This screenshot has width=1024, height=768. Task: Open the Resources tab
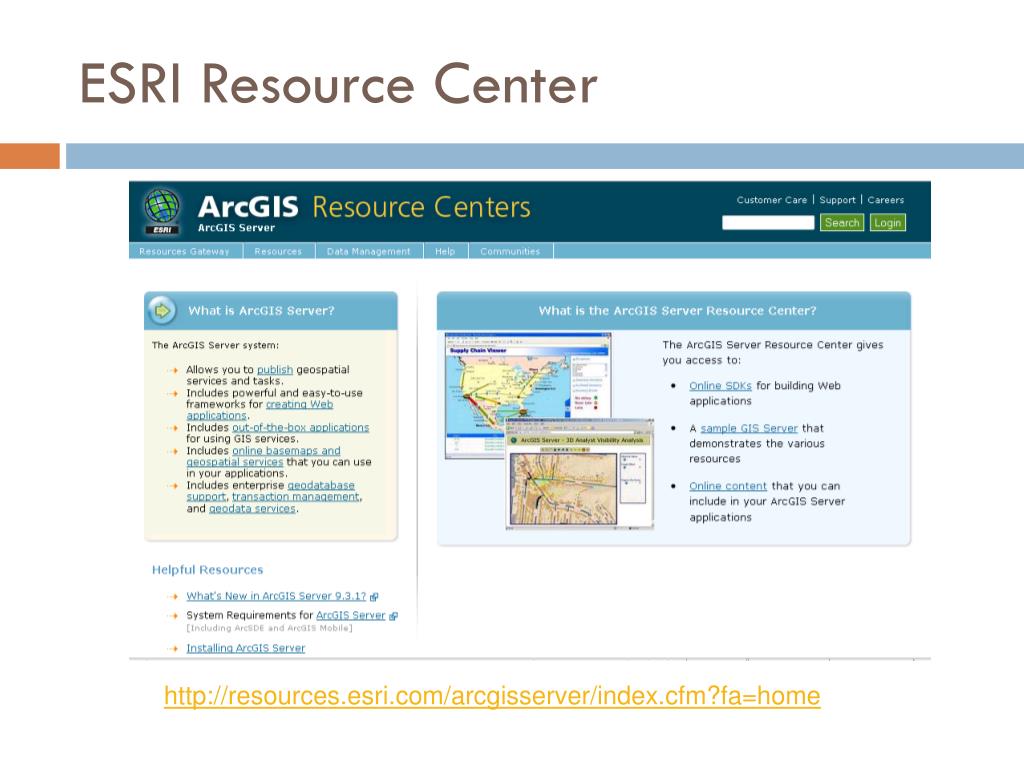coord(278,251)
